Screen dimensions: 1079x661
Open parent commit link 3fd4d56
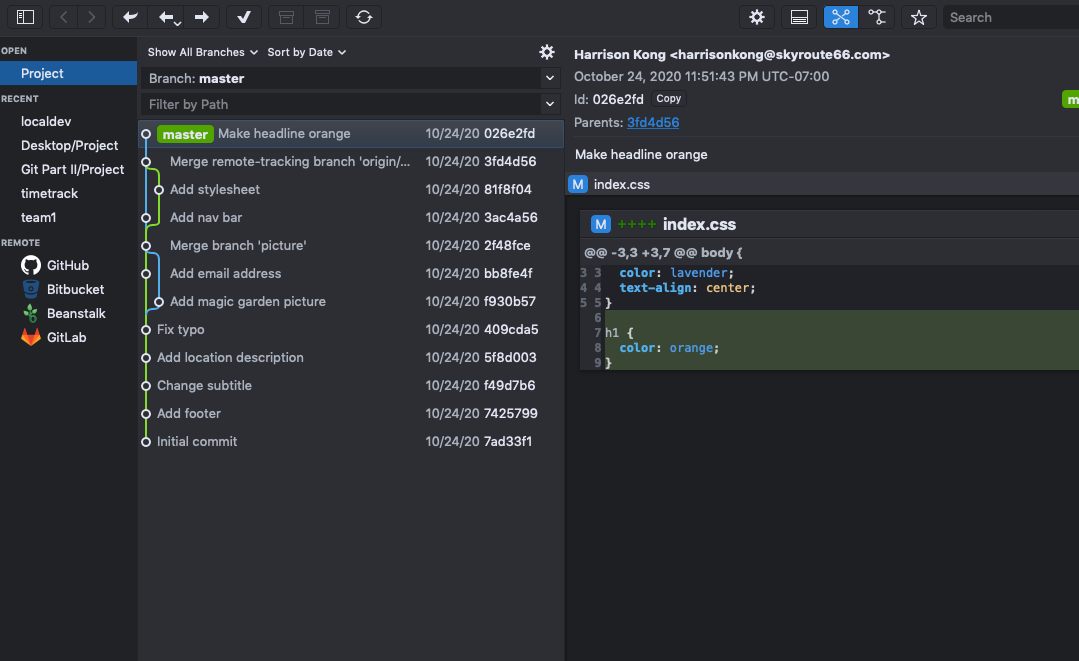click(652, 122)
